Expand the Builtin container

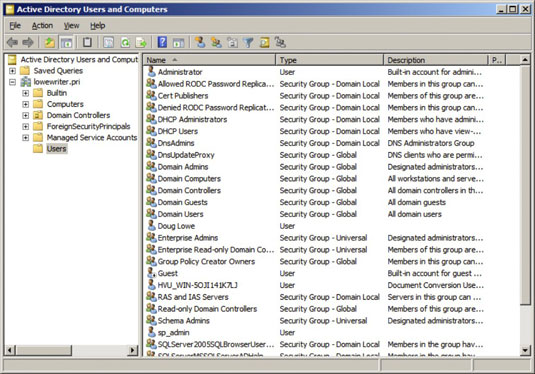26,93
